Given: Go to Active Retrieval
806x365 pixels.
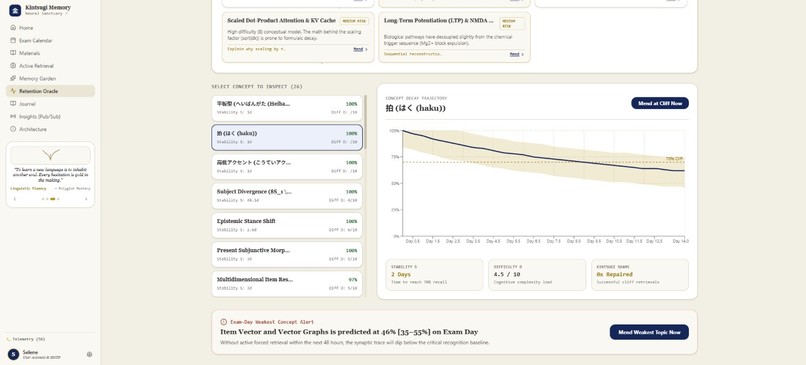Looking at the screenshot, I should (50, 66).
